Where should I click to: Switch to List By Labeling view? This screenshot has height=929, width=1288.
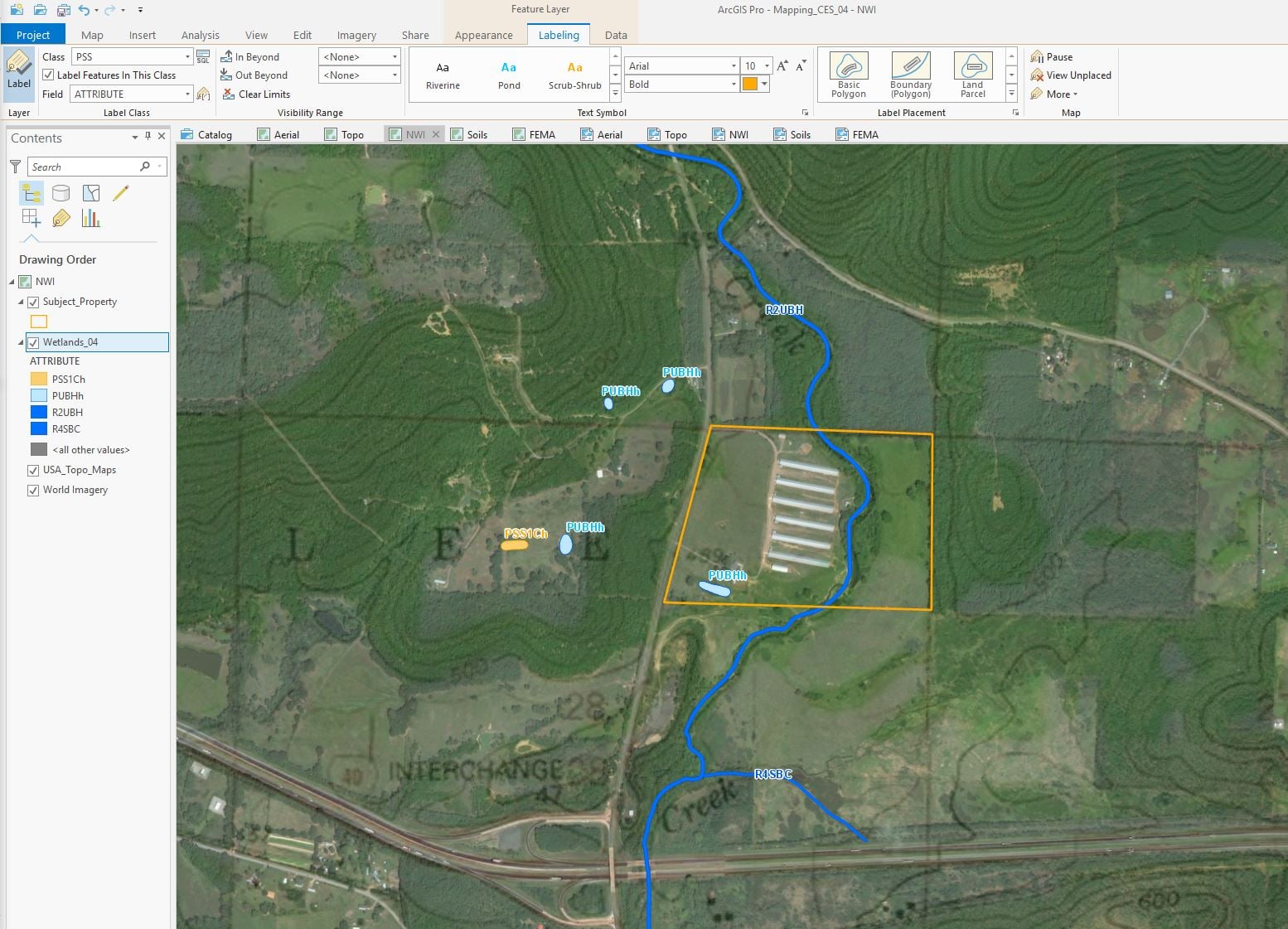tap(61, 218)
